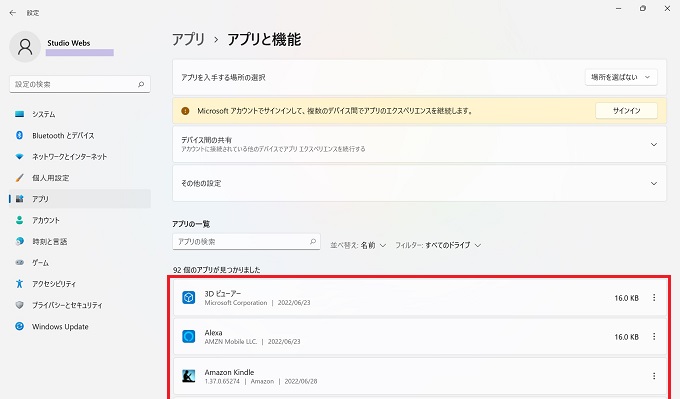Open 個人用設定 settings
680x399 pixels.
80,178
